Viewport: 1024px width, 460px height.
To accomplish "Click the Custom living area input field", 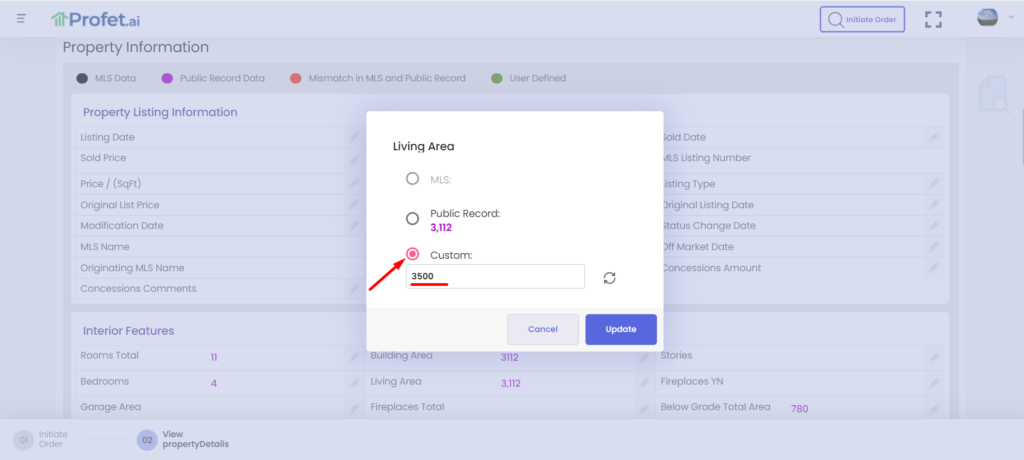I will click(x=495, y=276).
